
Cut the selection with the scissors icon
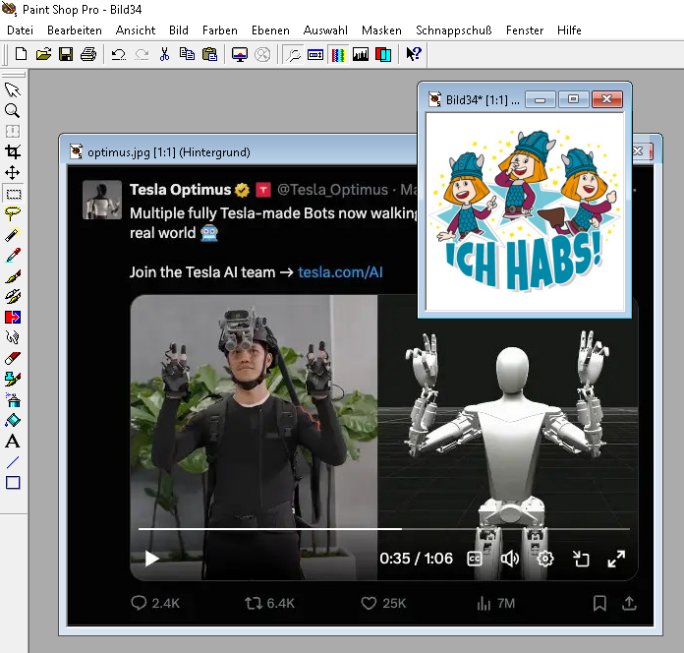pos(164,55)
